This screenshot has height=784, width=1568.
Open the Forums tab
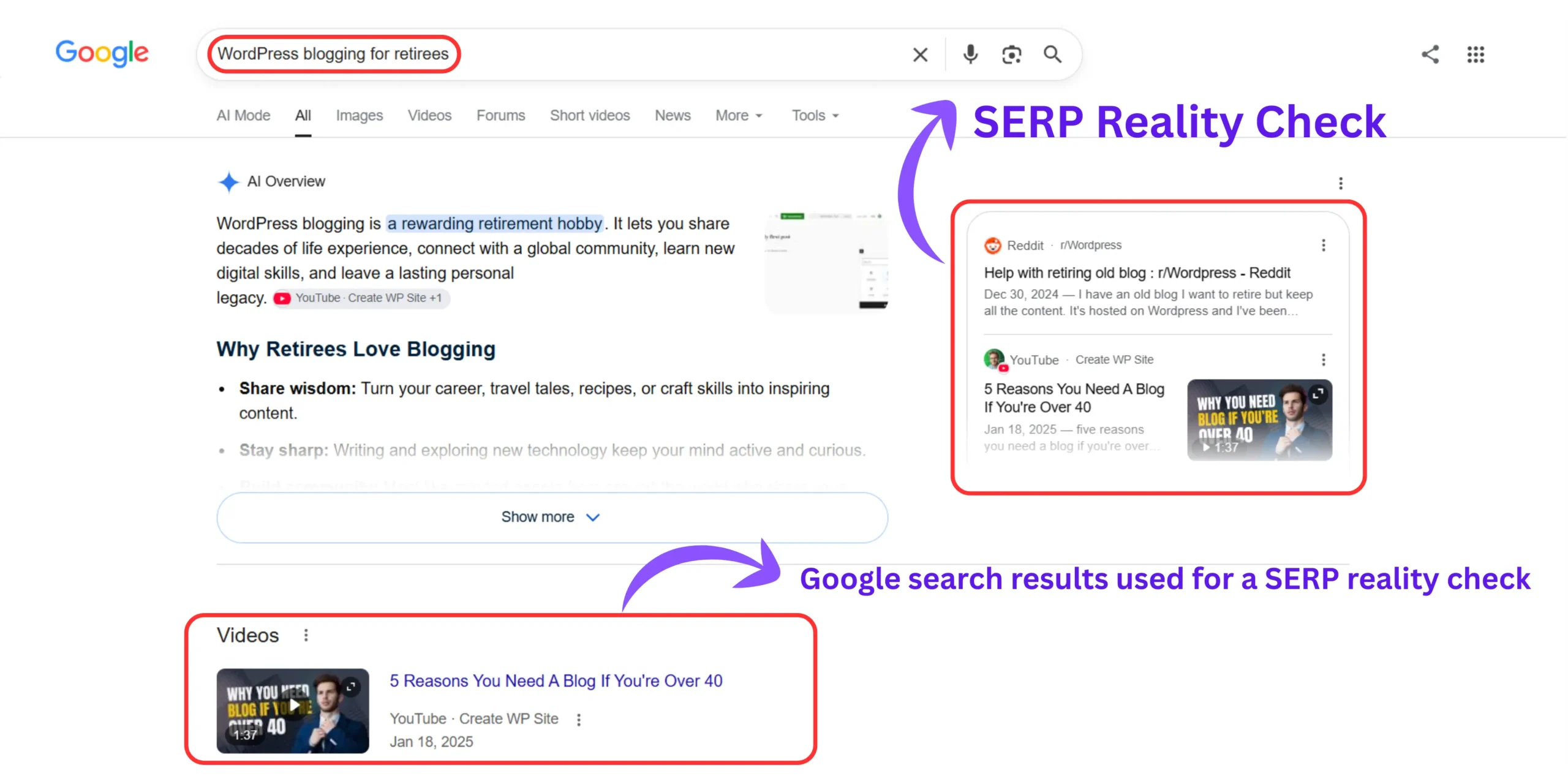pyautogui.click(x=500, y=115)
